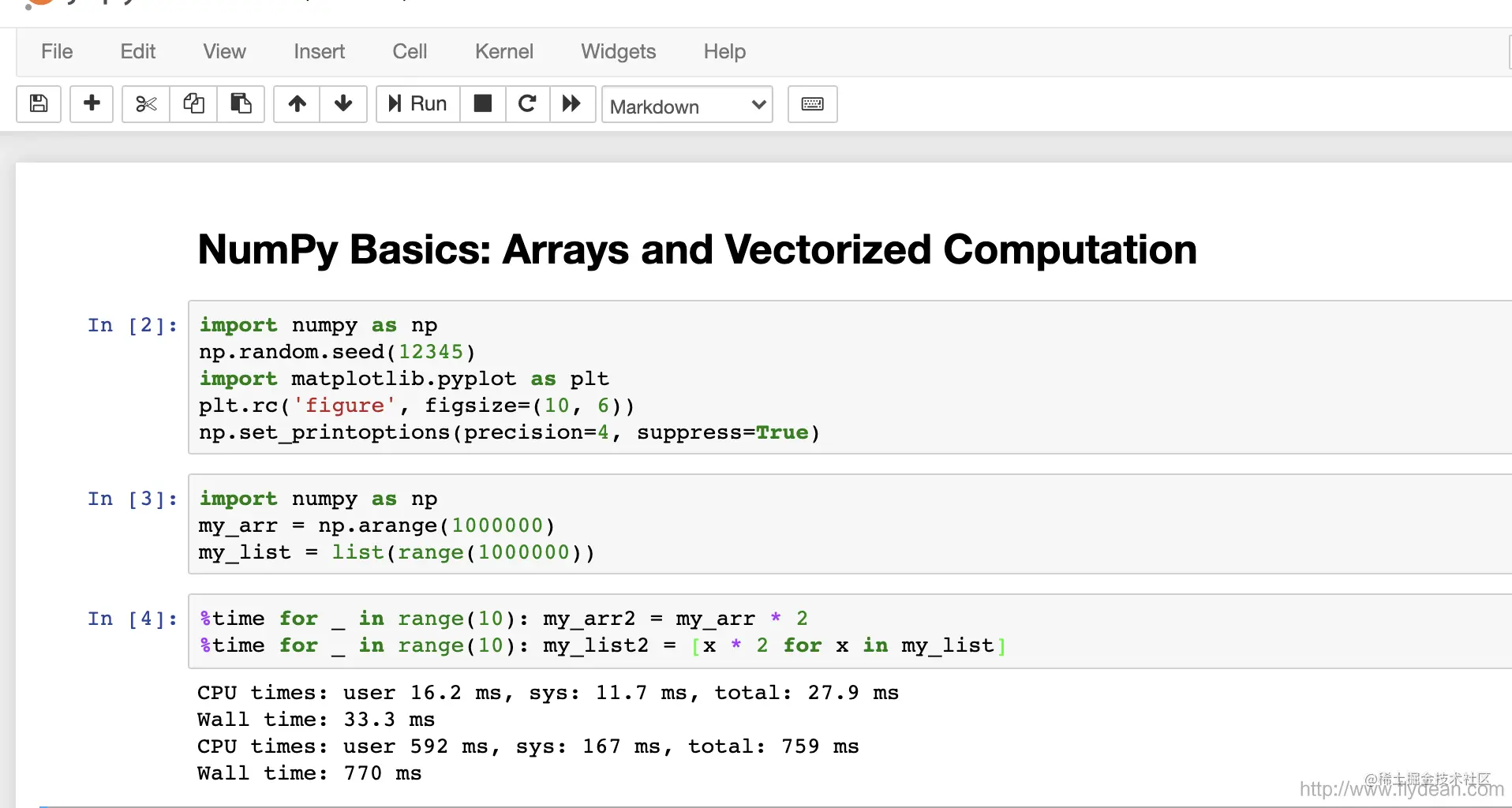This screenshot has height=808, width=1512.
Task: Select the NumPy Basics heading cell
Action: 697,249
